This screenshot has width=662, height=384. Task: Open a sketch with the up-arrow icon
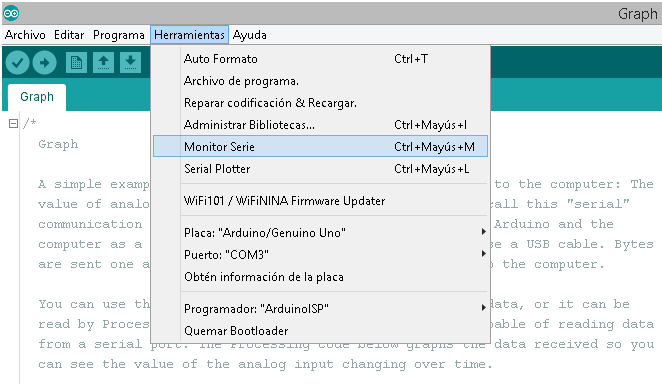(103, 63)
